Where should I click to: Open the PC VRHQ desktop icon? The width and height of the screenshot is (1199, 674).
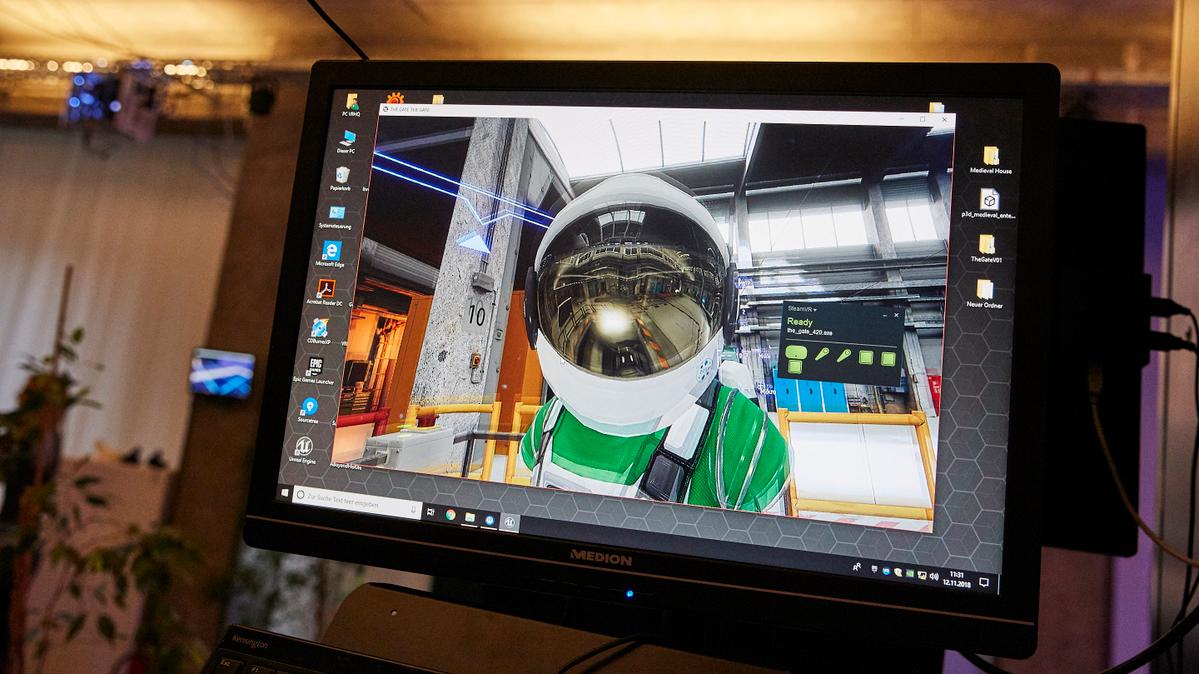pyautogui.click(x=351, y=104)
